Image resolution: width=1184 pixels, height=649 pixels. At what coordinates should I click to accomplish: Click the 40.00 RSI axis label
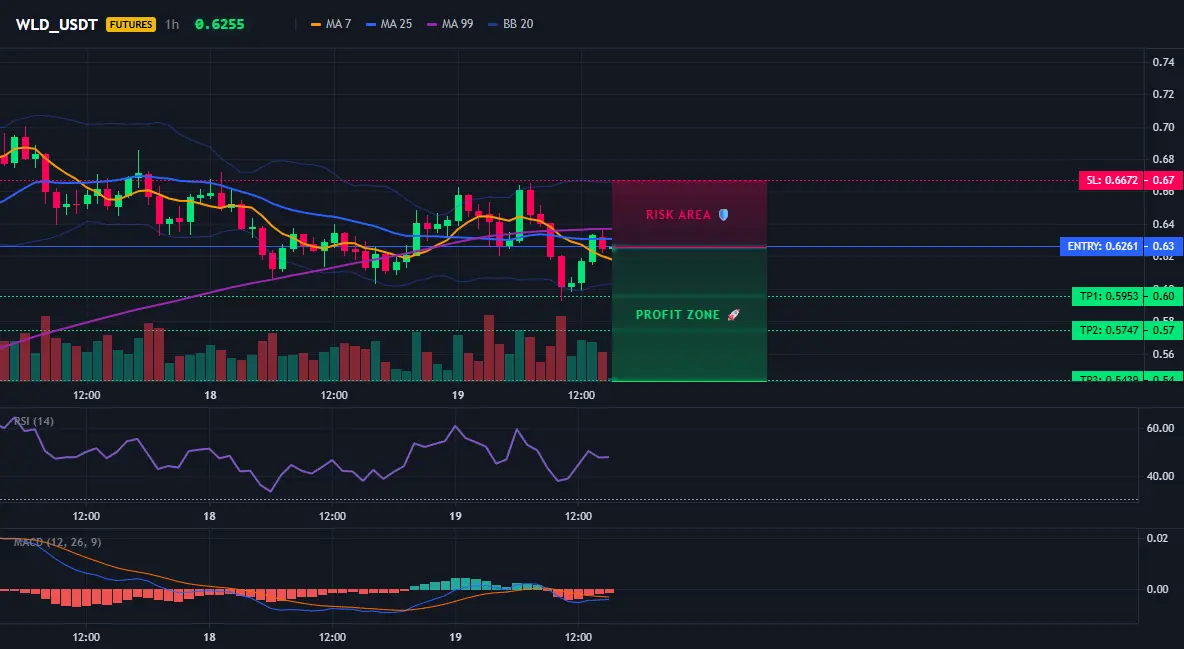point(1160,476)
